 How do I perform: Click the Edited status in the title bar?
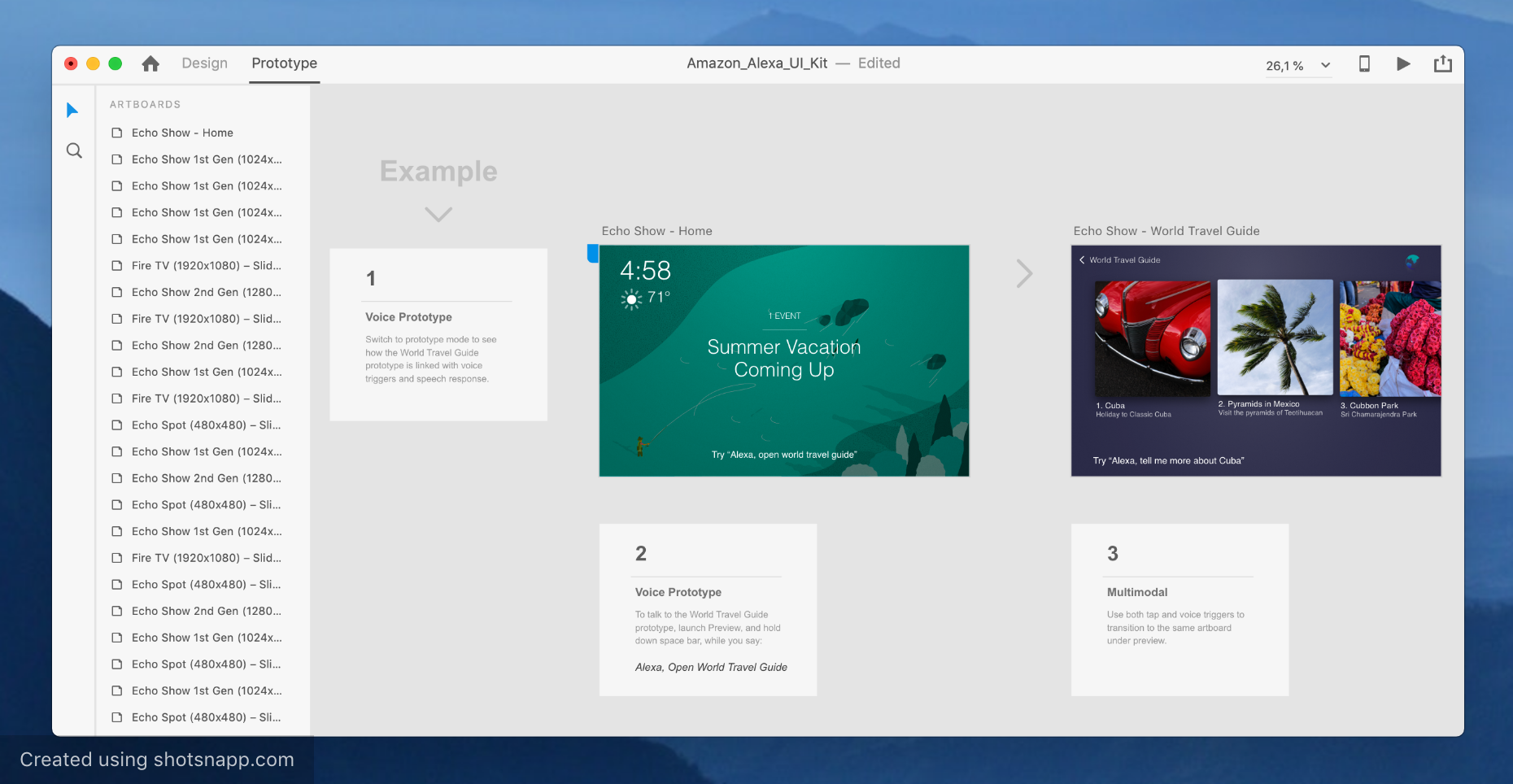pos(879,63)
